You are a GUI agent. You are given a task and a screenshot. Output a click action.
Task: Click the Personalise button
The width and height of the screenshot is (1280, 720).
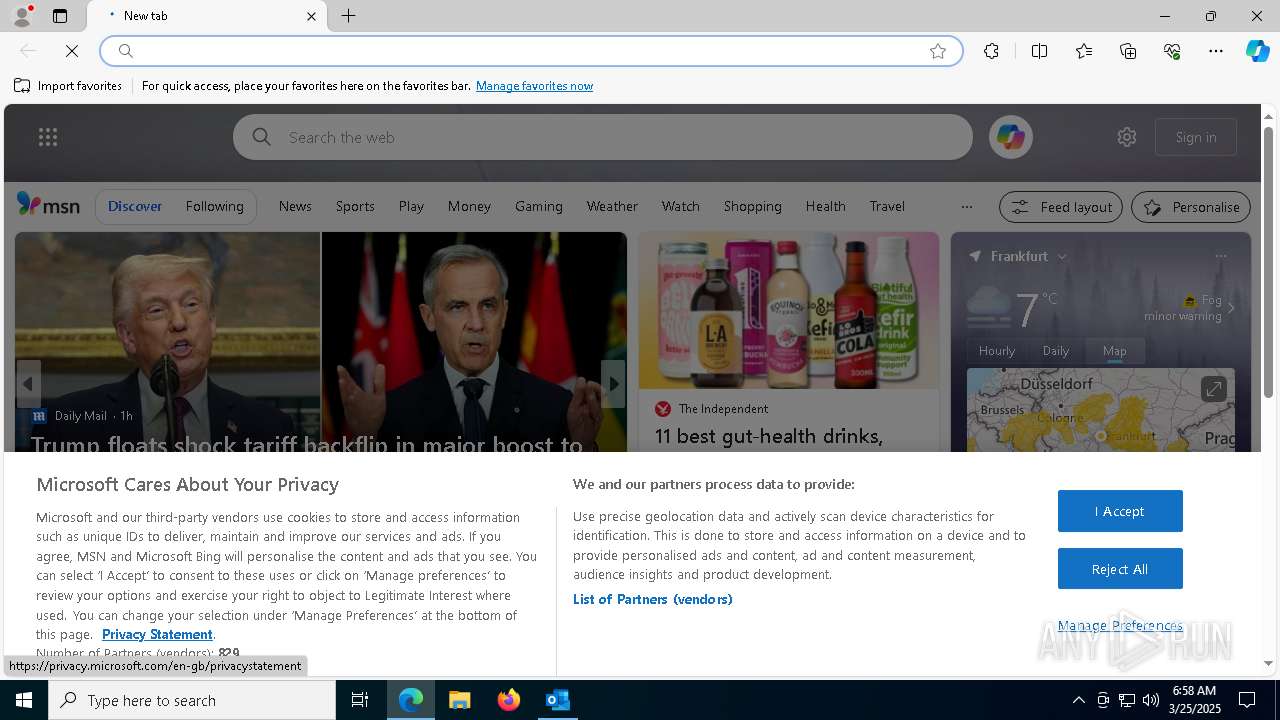coord(1191,207)
